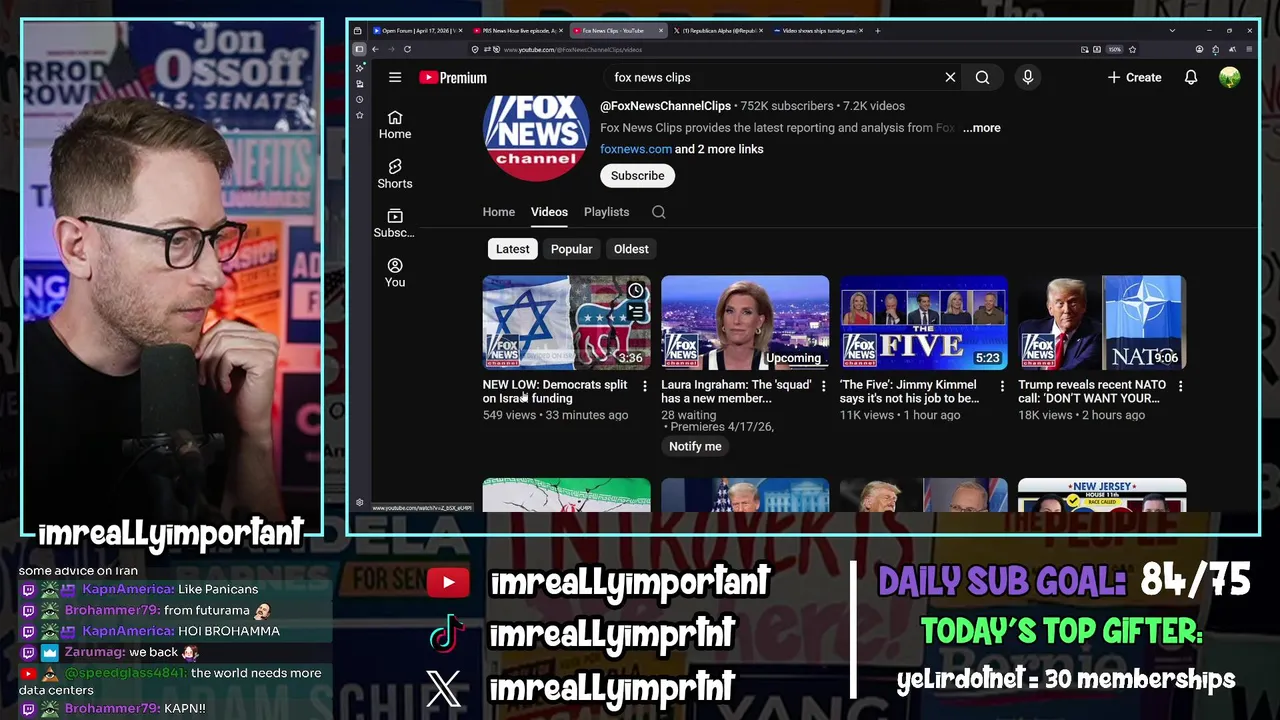Expand channel description with ...more

[981, 128]
